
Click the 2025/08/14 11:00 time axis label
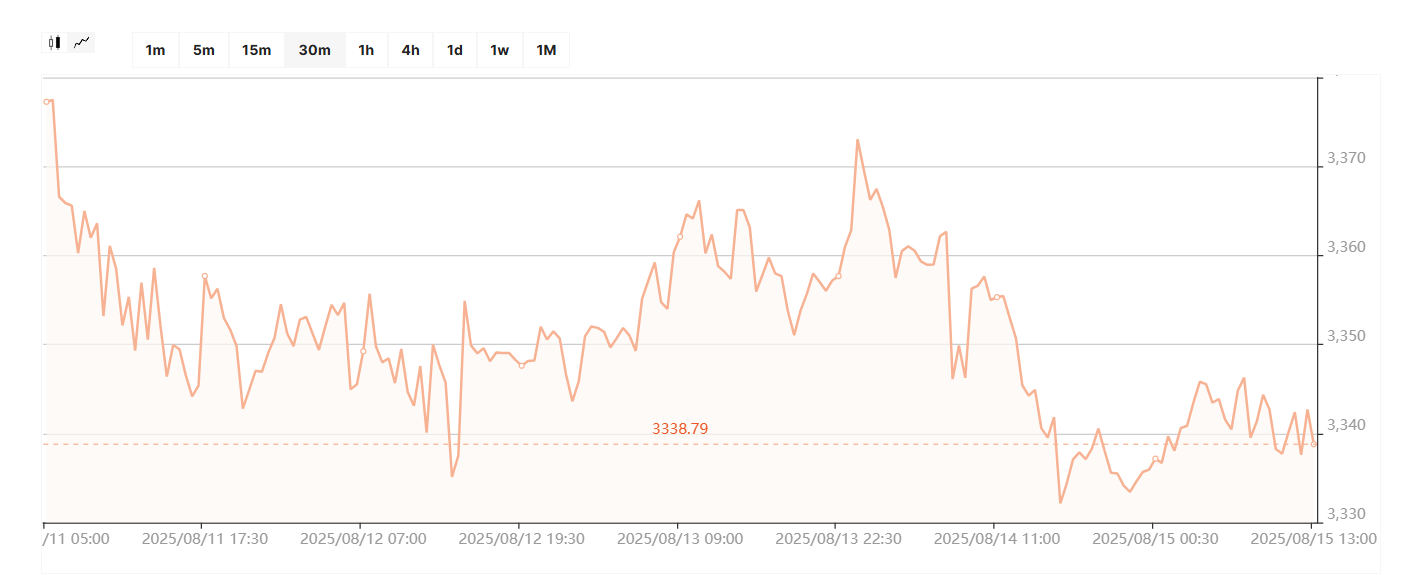(996, 539)
